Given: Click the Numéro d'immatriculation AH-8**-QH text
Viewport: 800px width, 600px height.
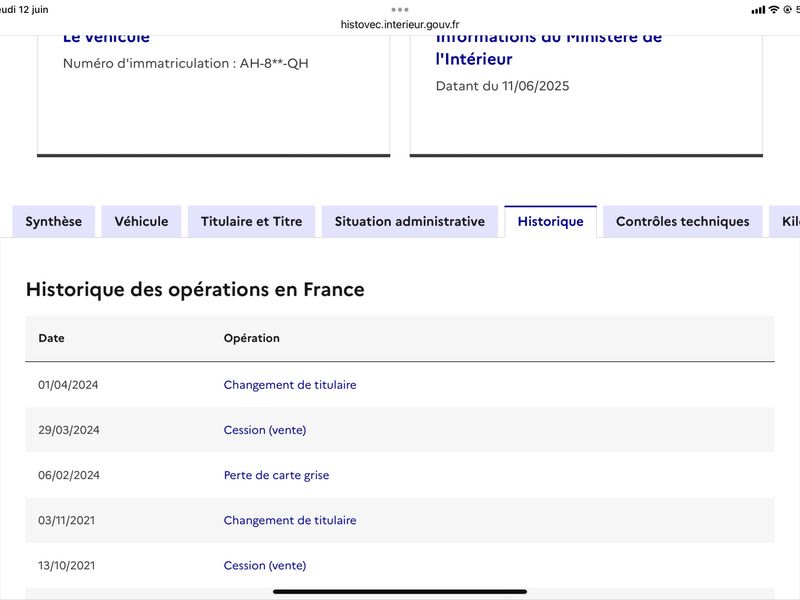Looking at the screenshot, I should (186, 63).
